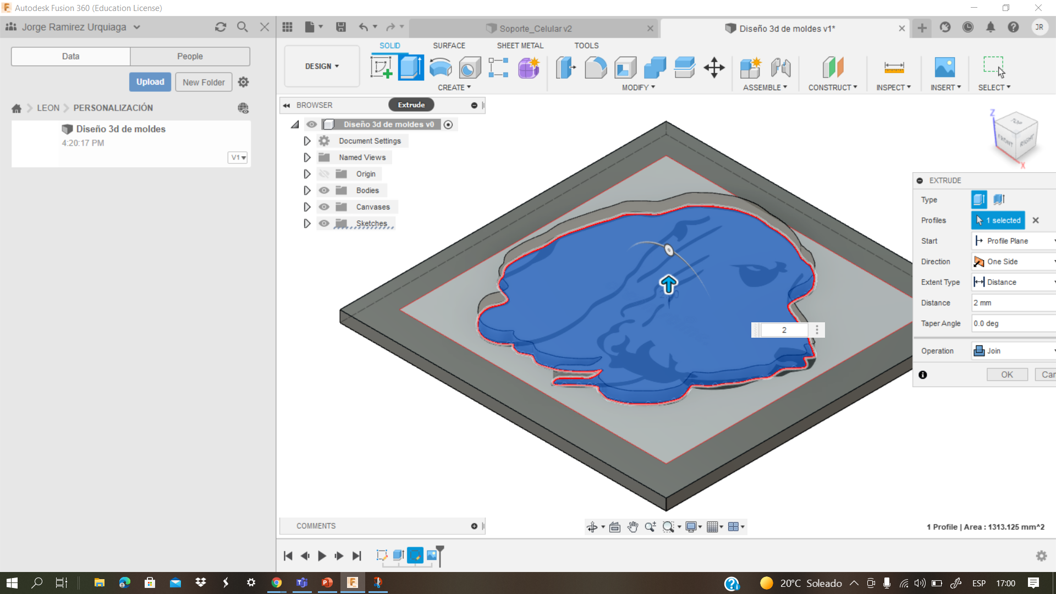Switch to the TOOLS tab
Screen dimensions: 1056x594
(587, 46)
